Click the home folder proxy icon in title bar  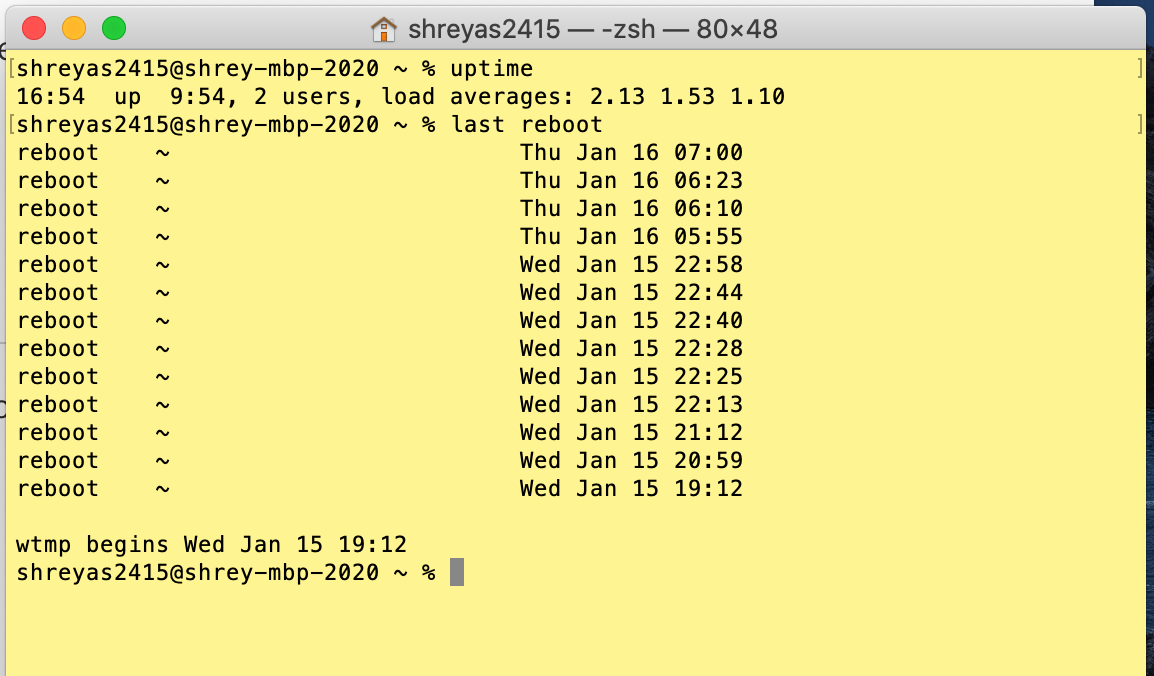coord(384,29)
